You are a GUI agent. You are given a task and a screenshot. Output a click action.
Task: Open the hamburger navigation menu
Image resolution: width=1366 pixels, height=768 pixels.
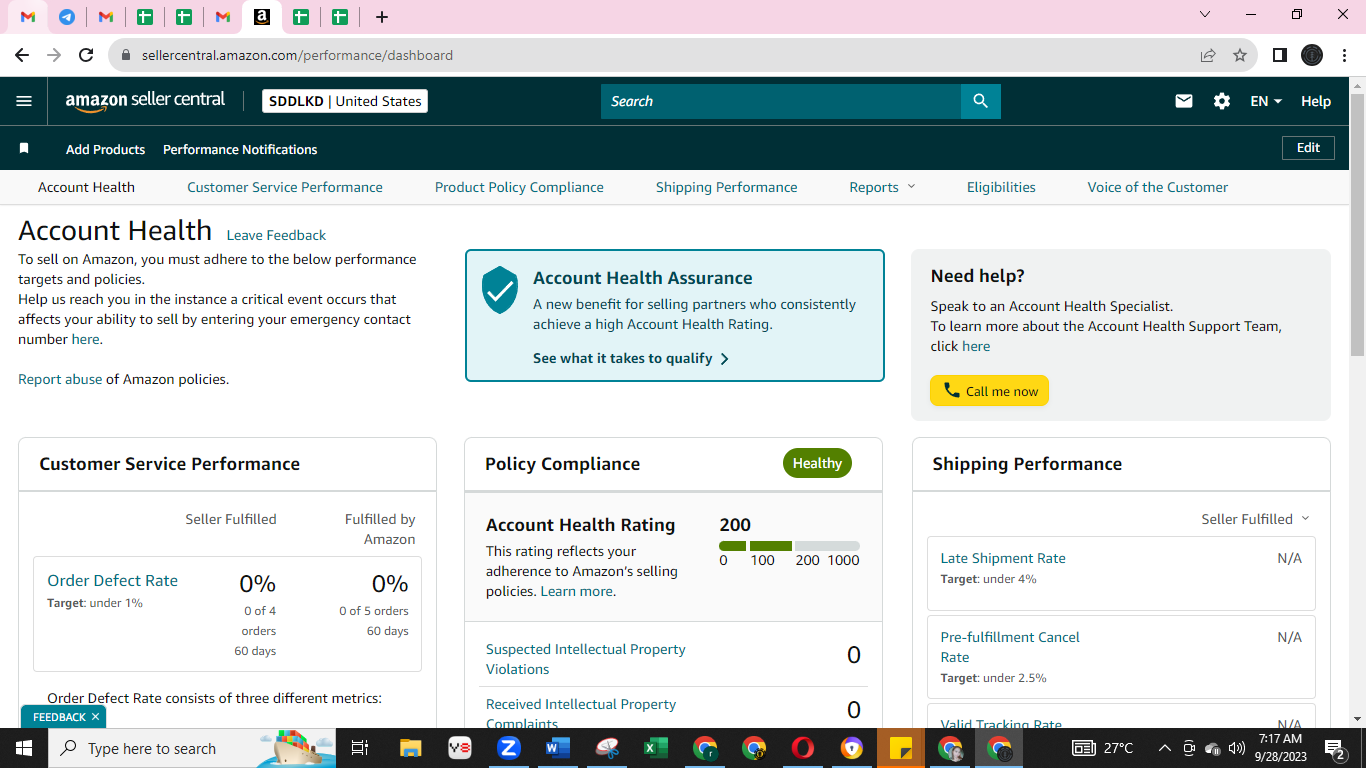click(24, 101)
